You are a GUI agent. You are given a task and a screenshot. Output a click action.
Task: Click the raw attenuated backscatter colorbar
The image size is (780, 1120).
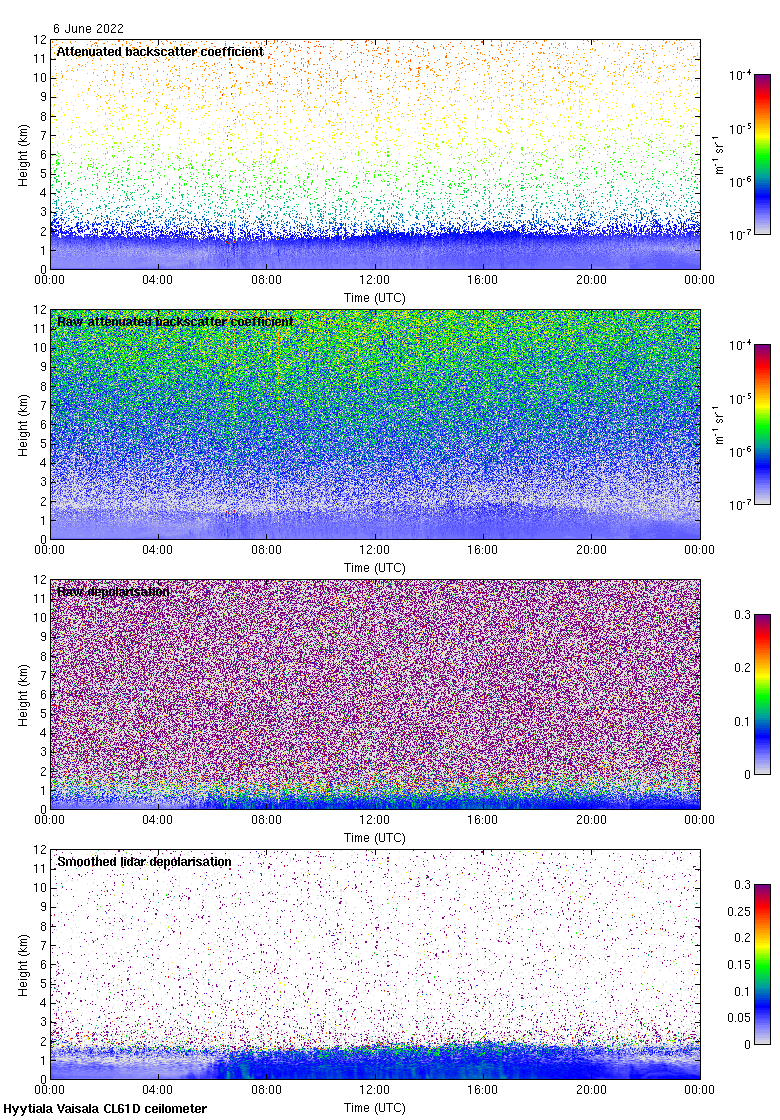tap(762, 424)
